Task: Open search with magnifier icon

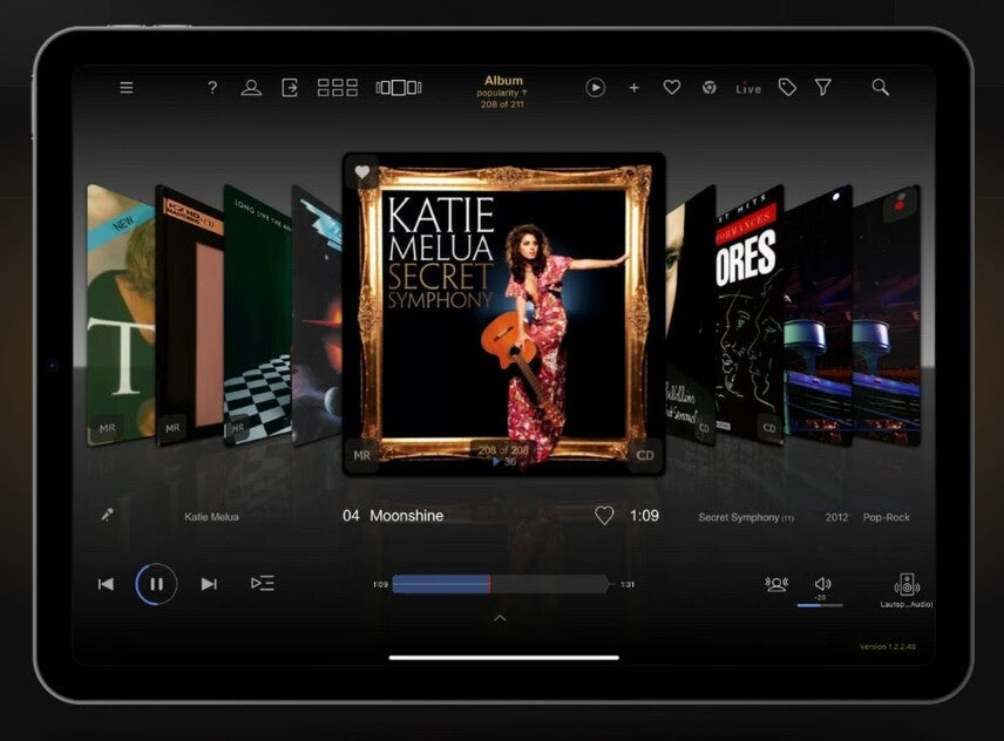Action: 880,88
